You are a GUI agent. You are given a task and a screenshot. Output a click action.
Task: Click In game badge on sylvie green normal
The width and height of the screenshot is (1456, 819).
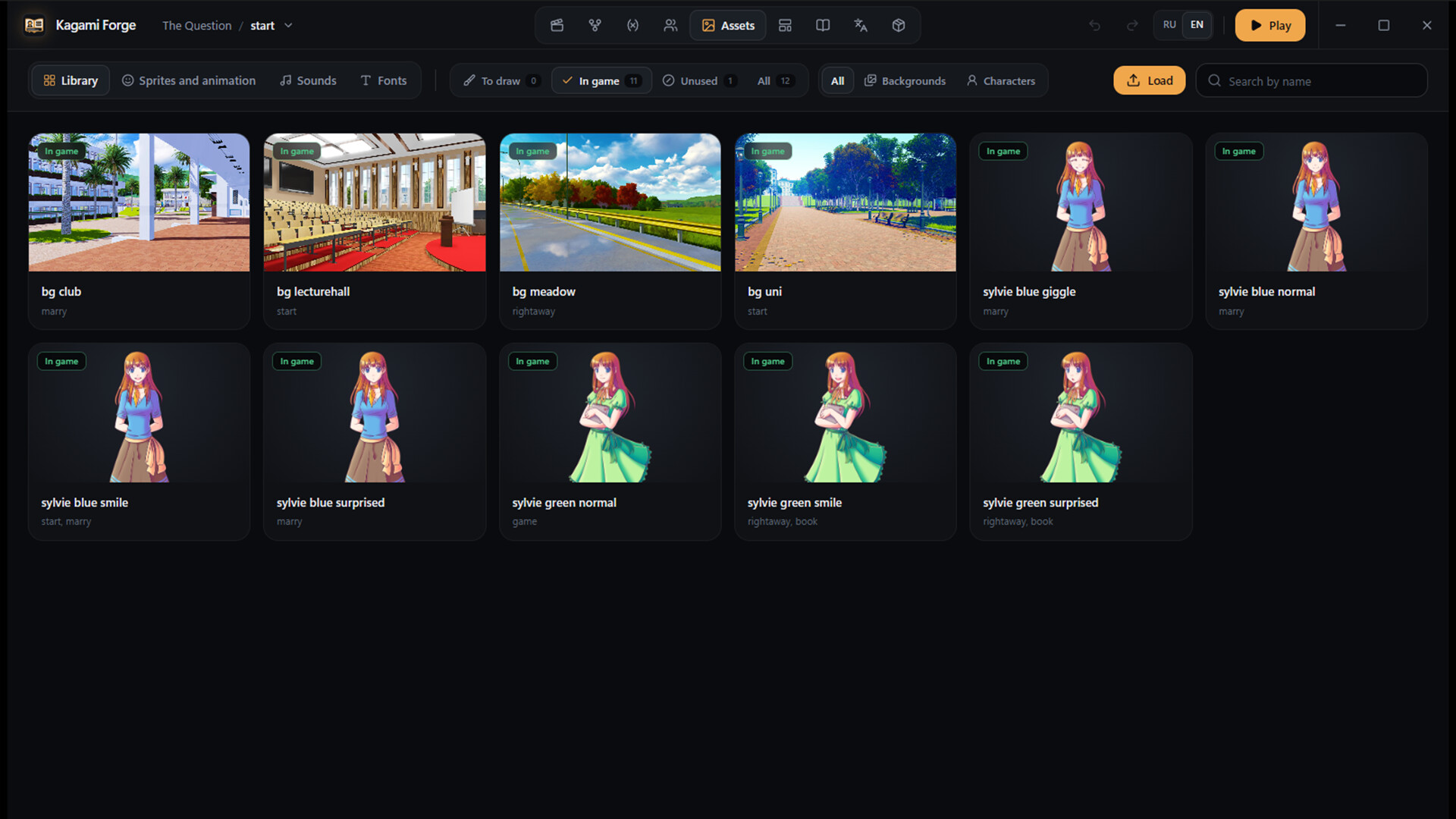click(x=532, y=361)
